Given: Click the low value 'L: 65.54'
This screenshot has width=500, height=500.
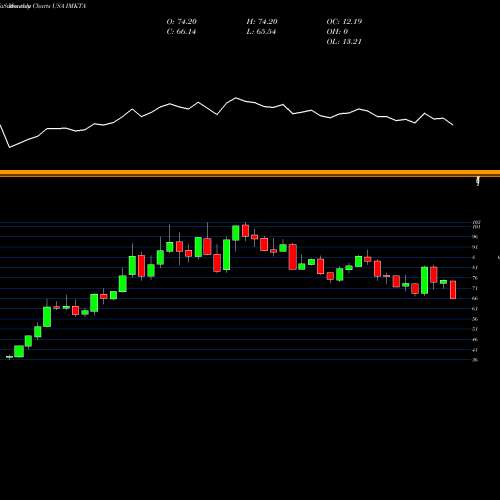Looking at the screenshot, I should click(x=261, y=31).
